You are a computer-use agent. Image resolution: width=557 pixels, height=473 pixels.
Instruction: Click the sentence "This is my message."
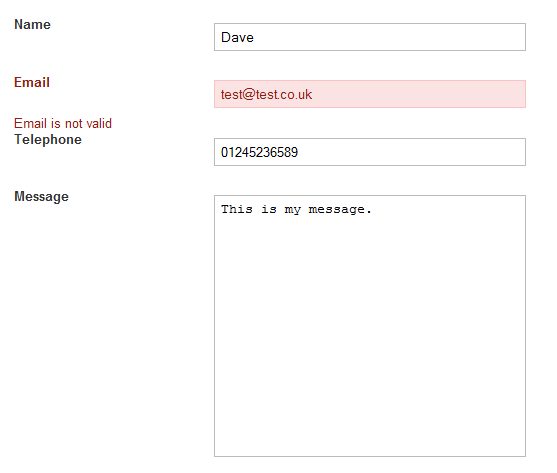(296, 210)
